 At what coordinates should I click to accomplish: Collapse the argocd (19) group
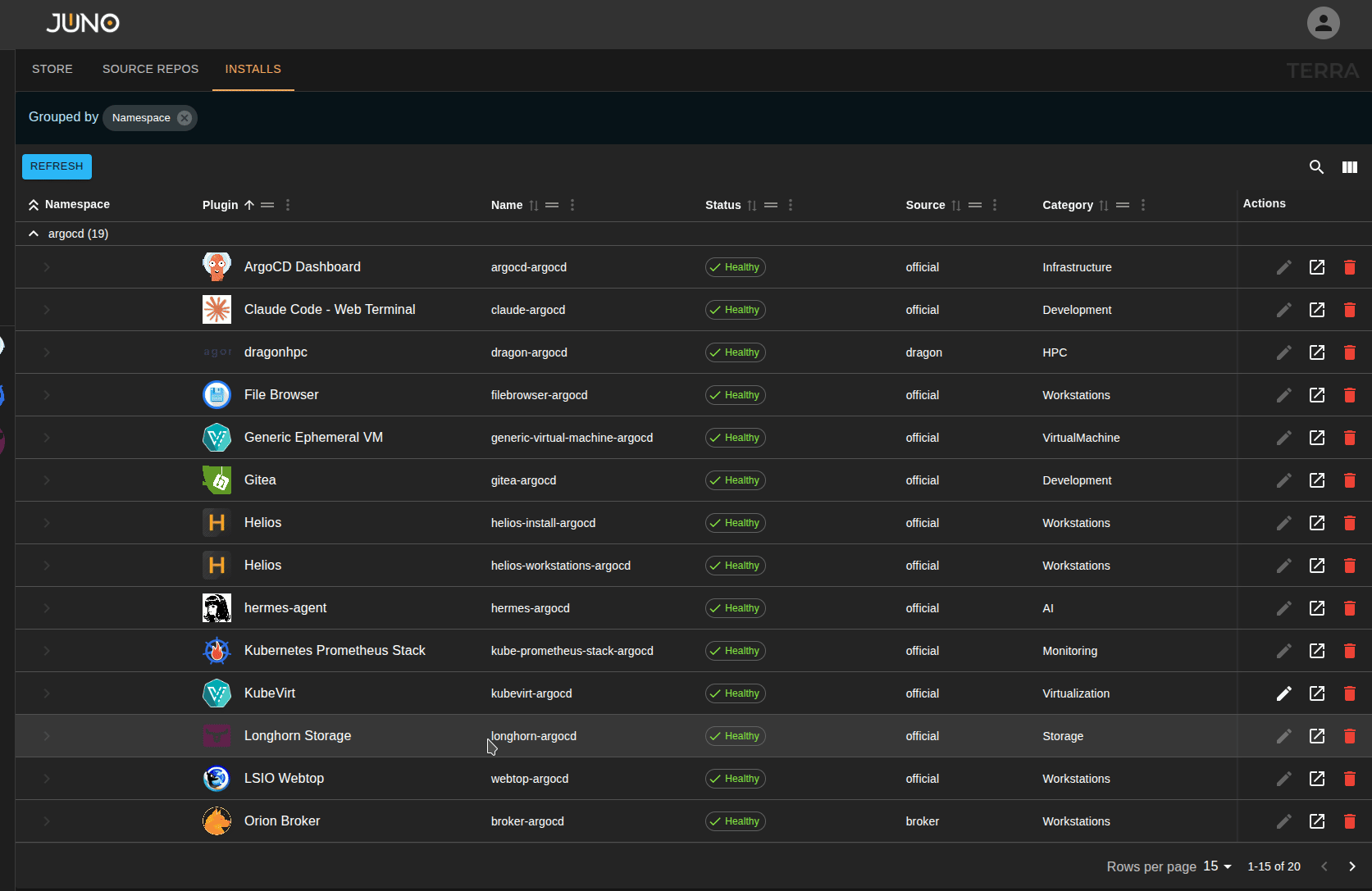pos(34,234)
